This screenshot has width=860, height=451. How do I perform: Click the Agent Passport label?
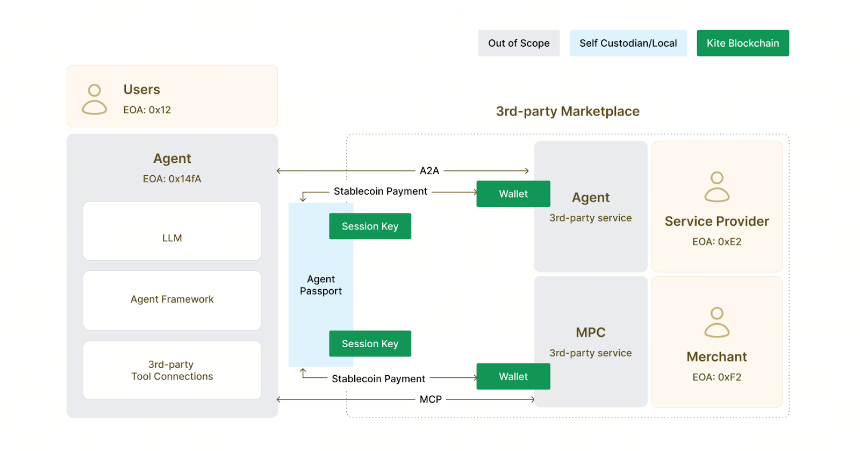321,285
